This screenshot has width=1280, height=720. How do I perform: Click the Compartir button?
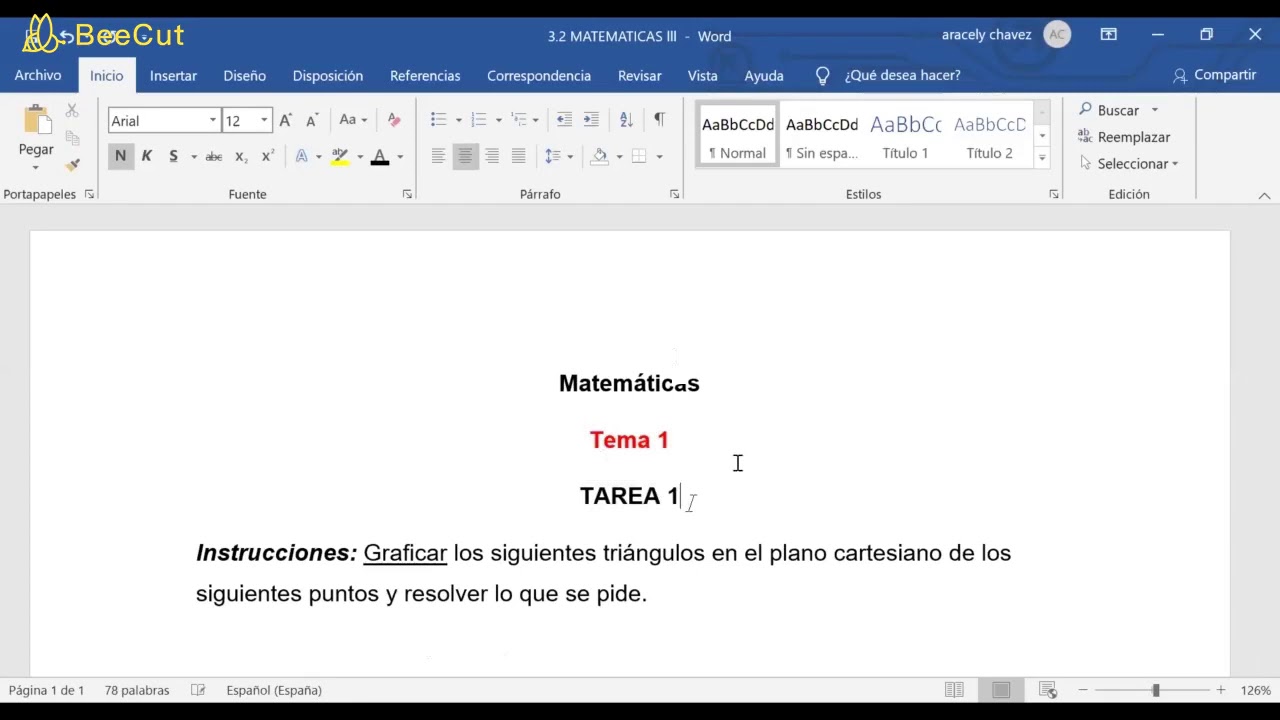point(1214,75)
